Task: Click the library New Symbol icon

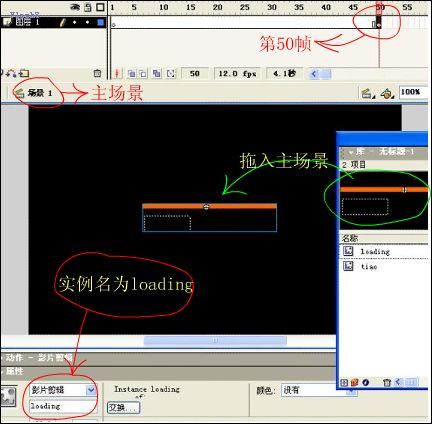Action: pyautogui.click(x=344, y=382)
